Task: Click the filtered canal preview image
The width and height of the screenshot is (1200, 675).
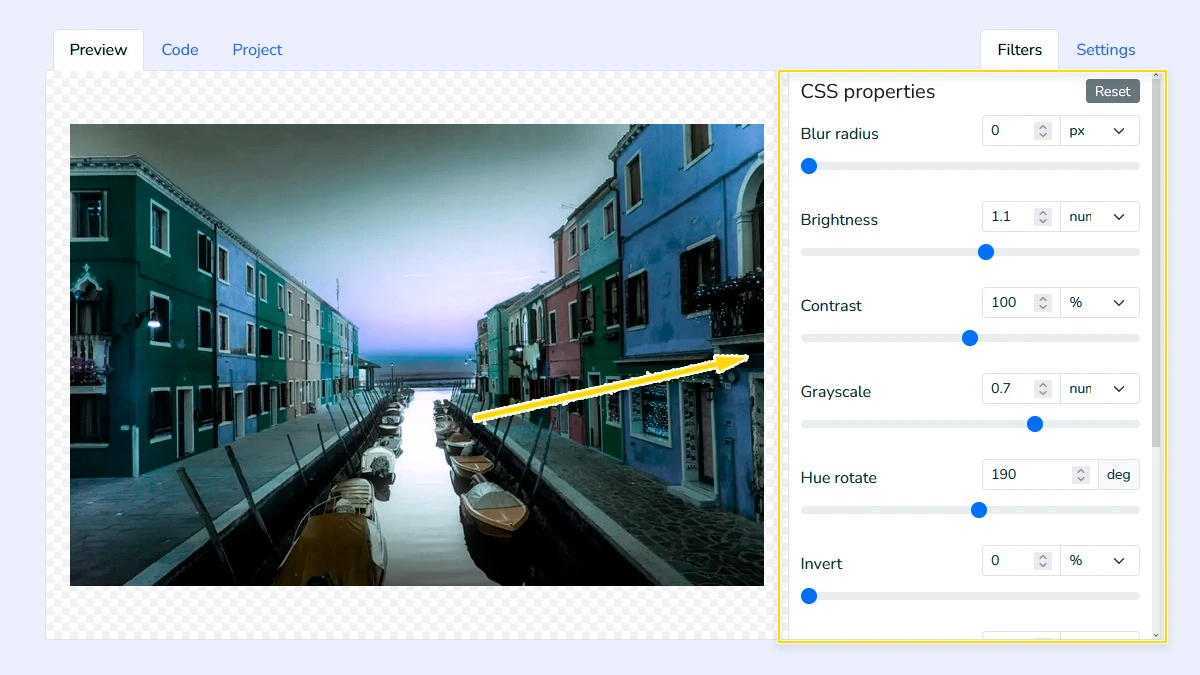Action: (x=417, y=355)
